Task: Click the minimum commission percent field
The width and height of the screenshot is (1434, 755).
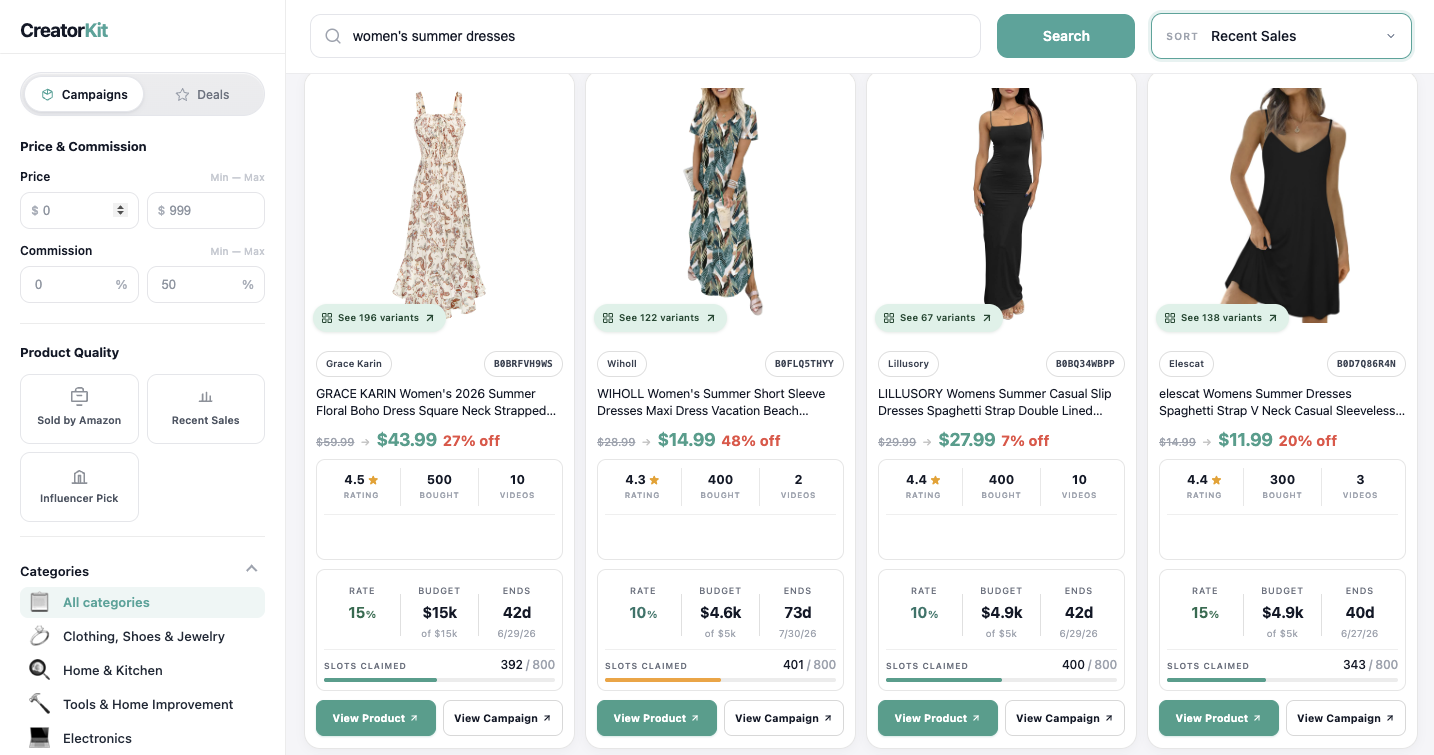Action: (x=79, y=284)
